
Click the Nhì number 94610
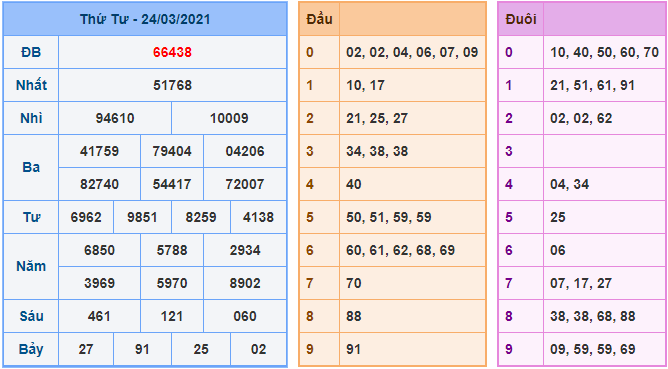[x=115, y=118]
